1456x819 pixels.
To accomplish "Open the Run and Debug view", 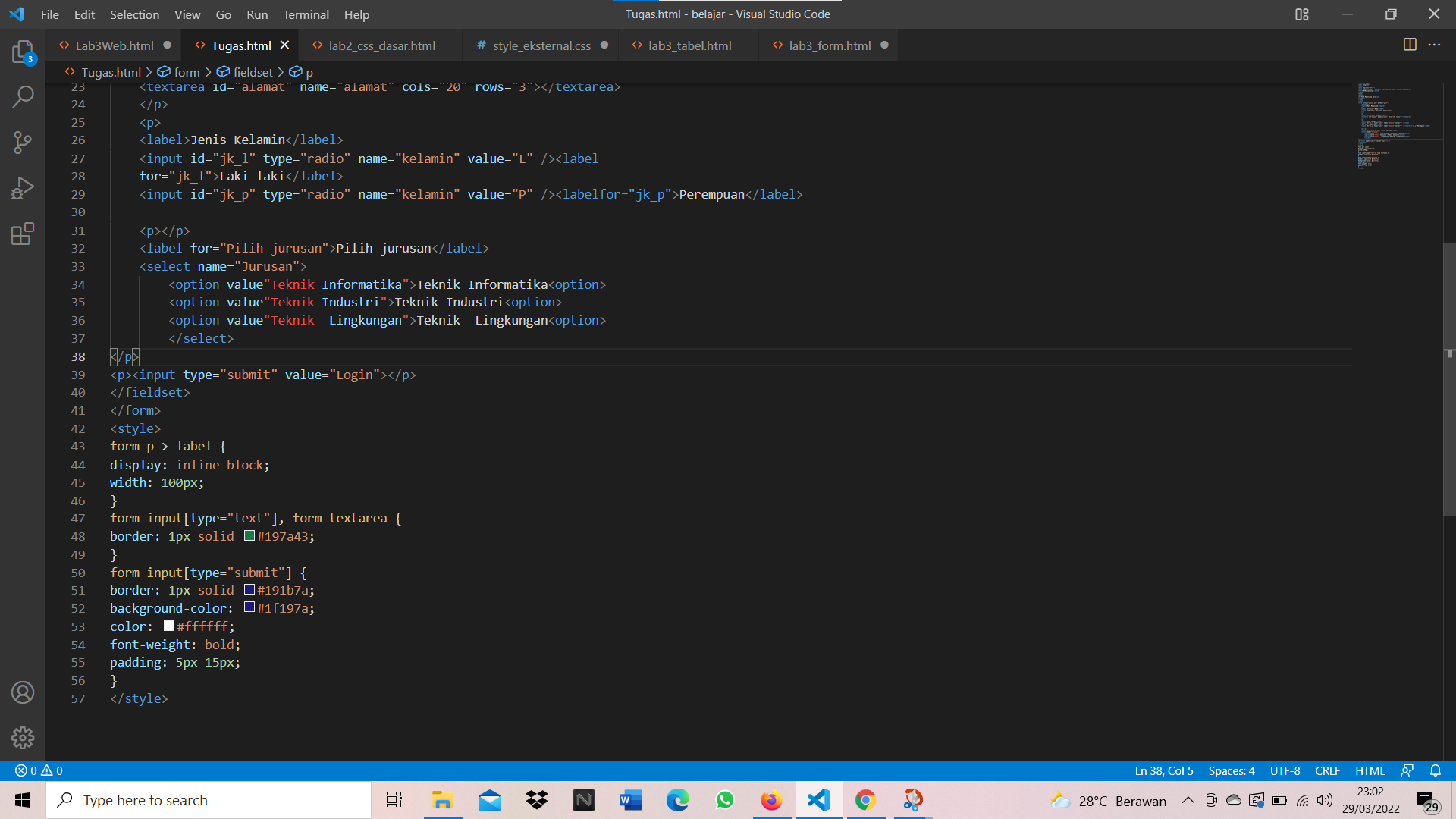I will [23, 188].
